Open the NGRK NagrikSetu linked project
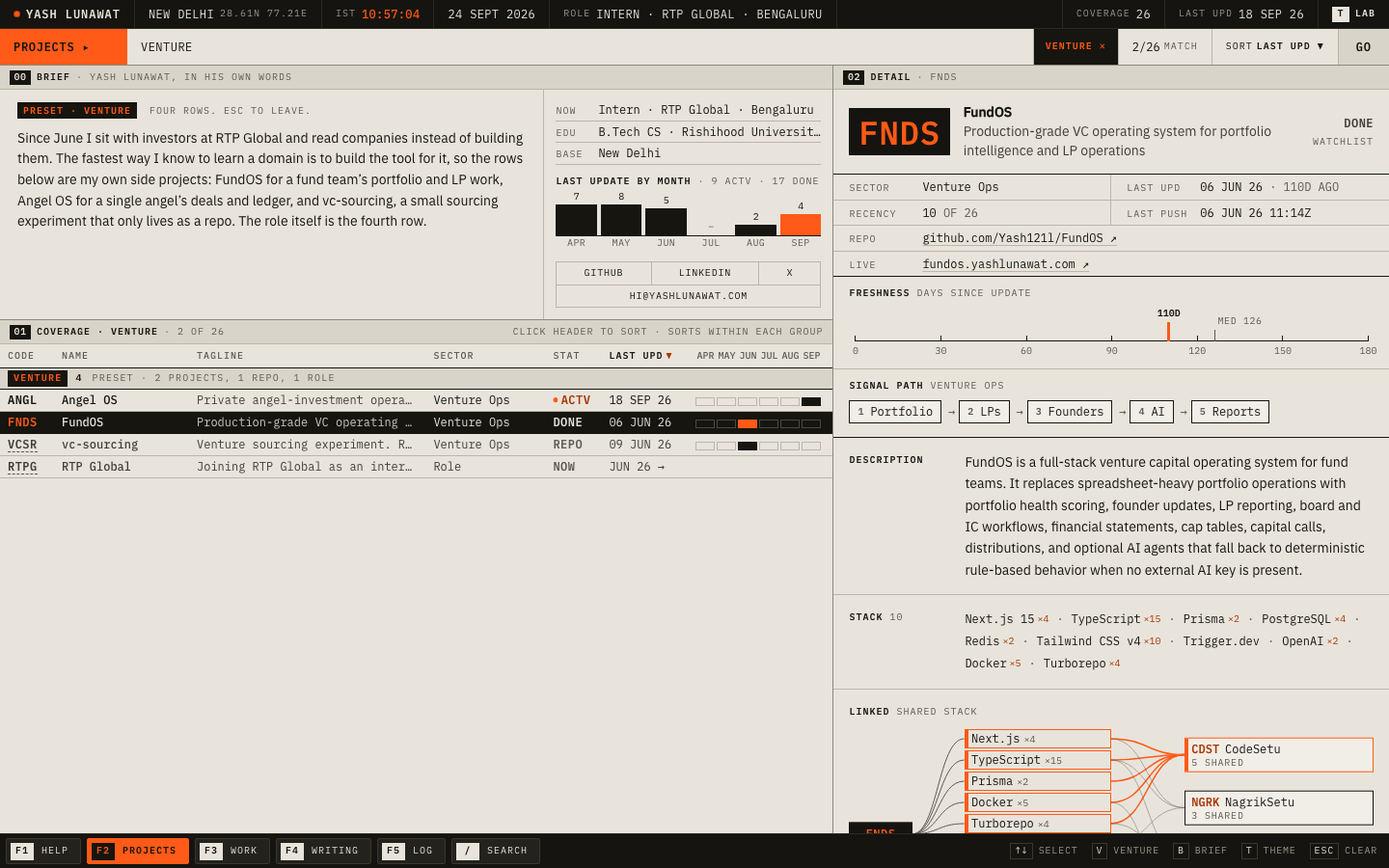This screenshot has width=1389, height=868. tap(1279, 808)
